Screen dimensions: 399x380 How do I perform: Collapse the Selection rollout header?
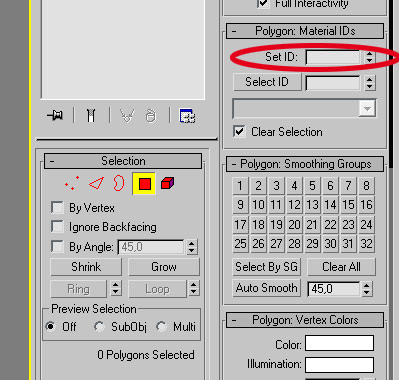tap(123, 161)
